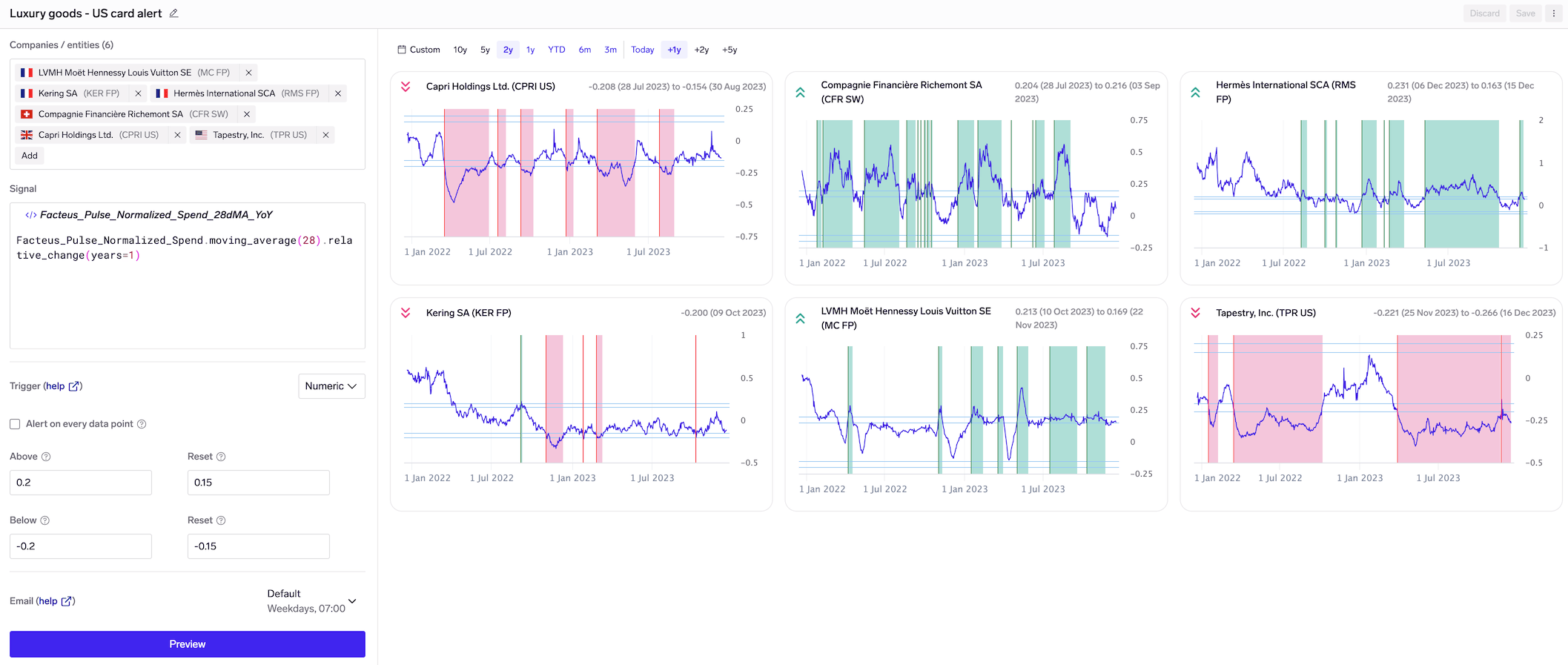Click the Discard button

click(1484, 13)
